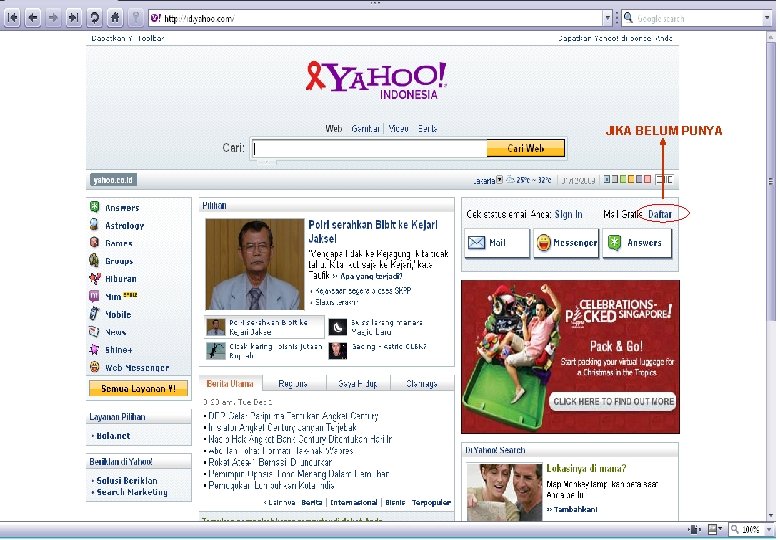Select the Gambar search tab
Image resolution: width=780 pixels, height=540 pixels.
pos(366,129)
